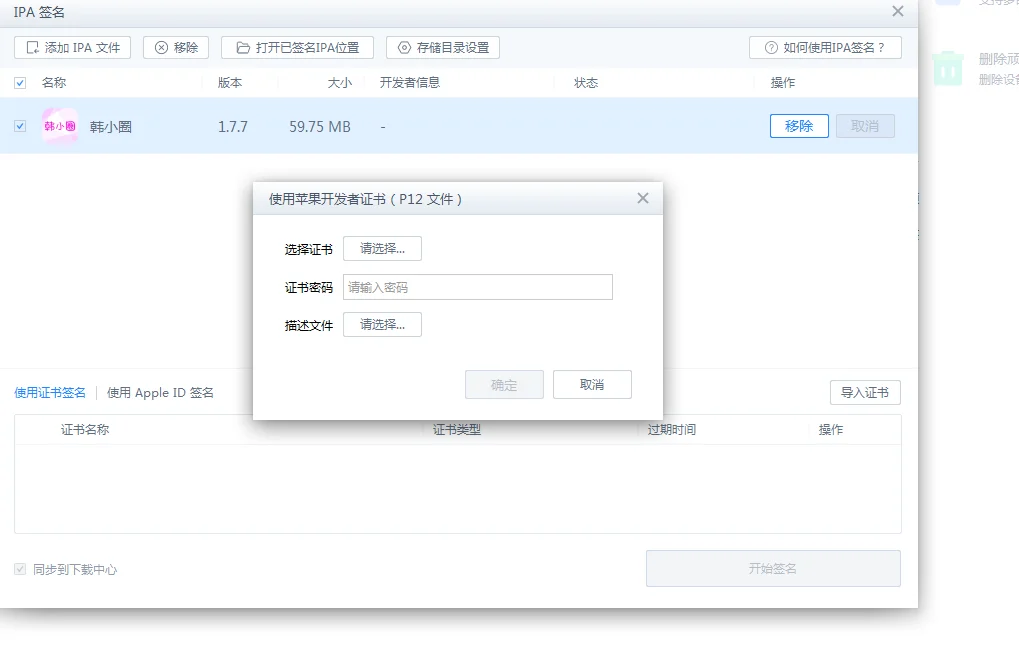This screenshot has width=1019, height=658.
Task: Choose a provisioning profile via 描述文件 请选择
Action: tap(382, 324)
